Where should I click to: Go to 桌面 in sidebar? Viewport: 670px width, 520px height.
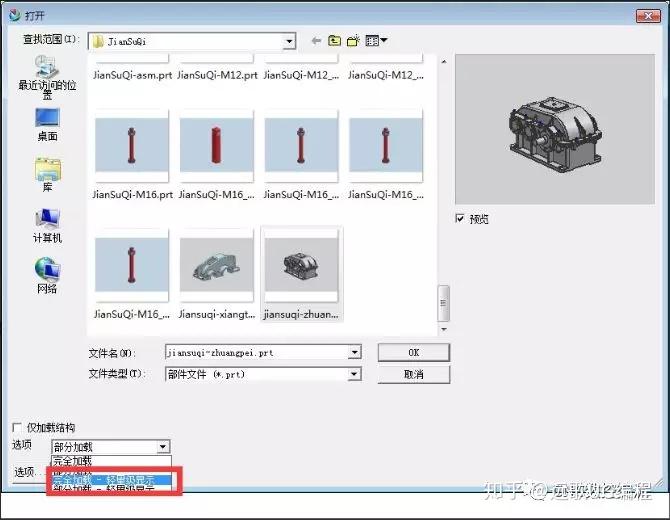point(47,125)
